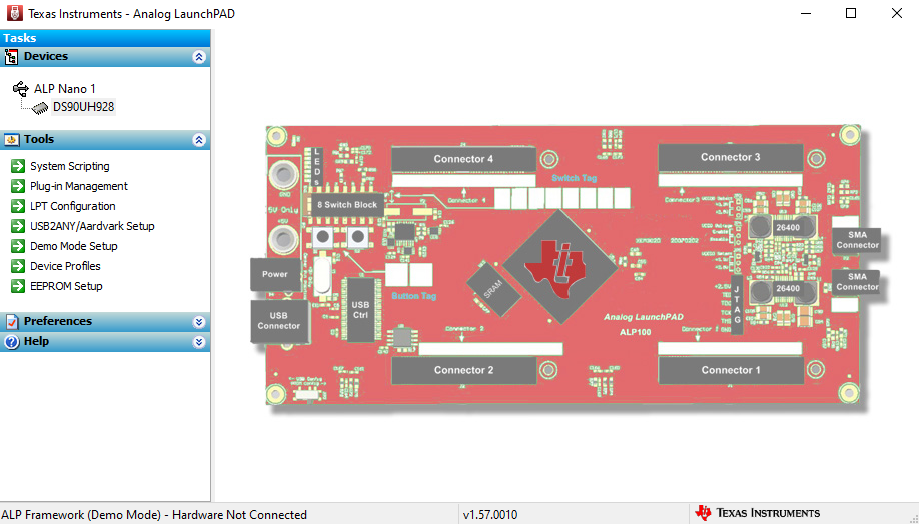Screen dimensions: 919x524
Task: Collapse the Tools section with its chevron
Action: (x=199, y=140)
